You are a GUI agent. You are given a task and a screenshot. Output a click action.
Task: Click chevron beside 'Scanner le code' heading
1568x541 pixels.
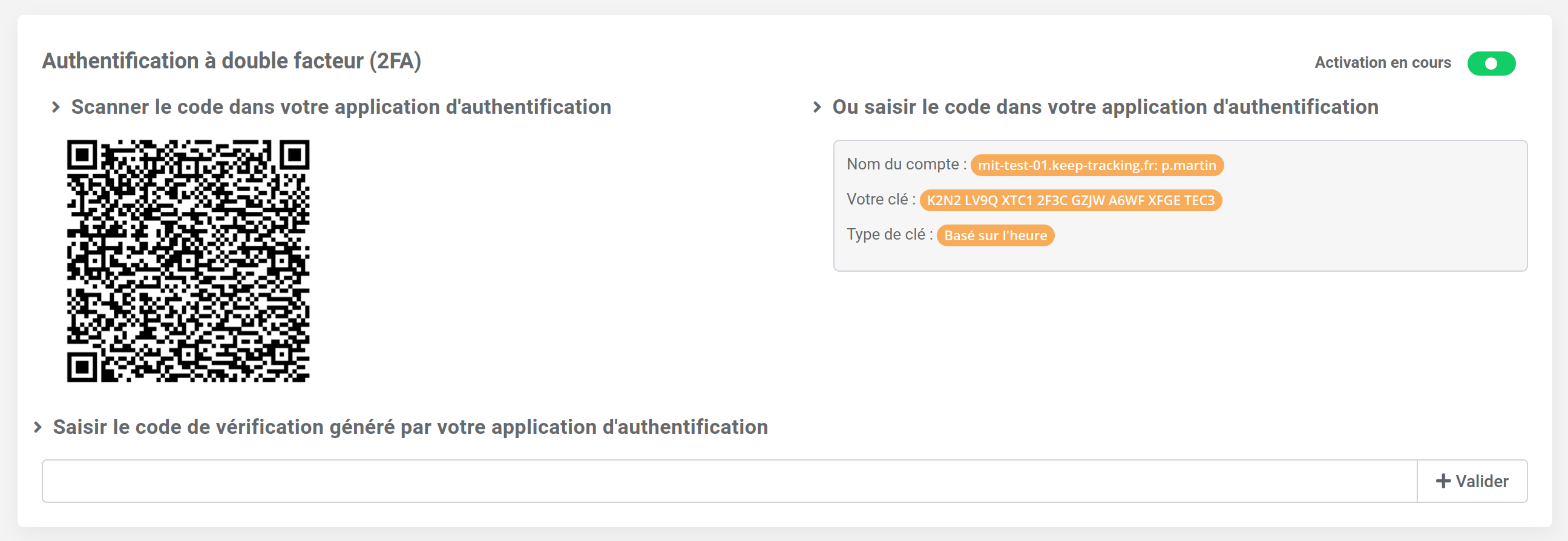pyautogui.click(x=56, y=107)
